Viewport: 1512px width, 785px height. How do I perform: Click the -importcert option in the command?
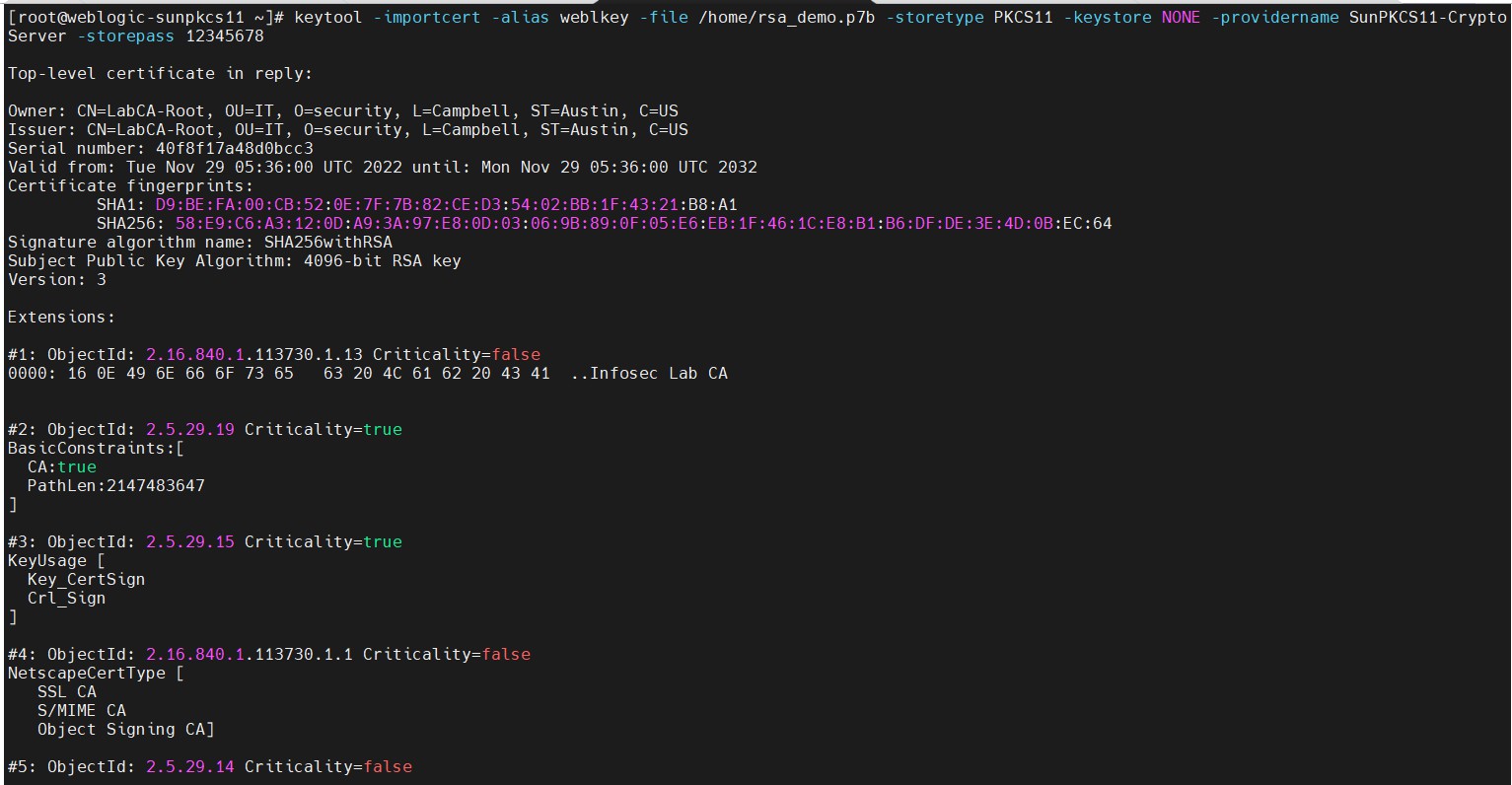[x=427, y=18]
